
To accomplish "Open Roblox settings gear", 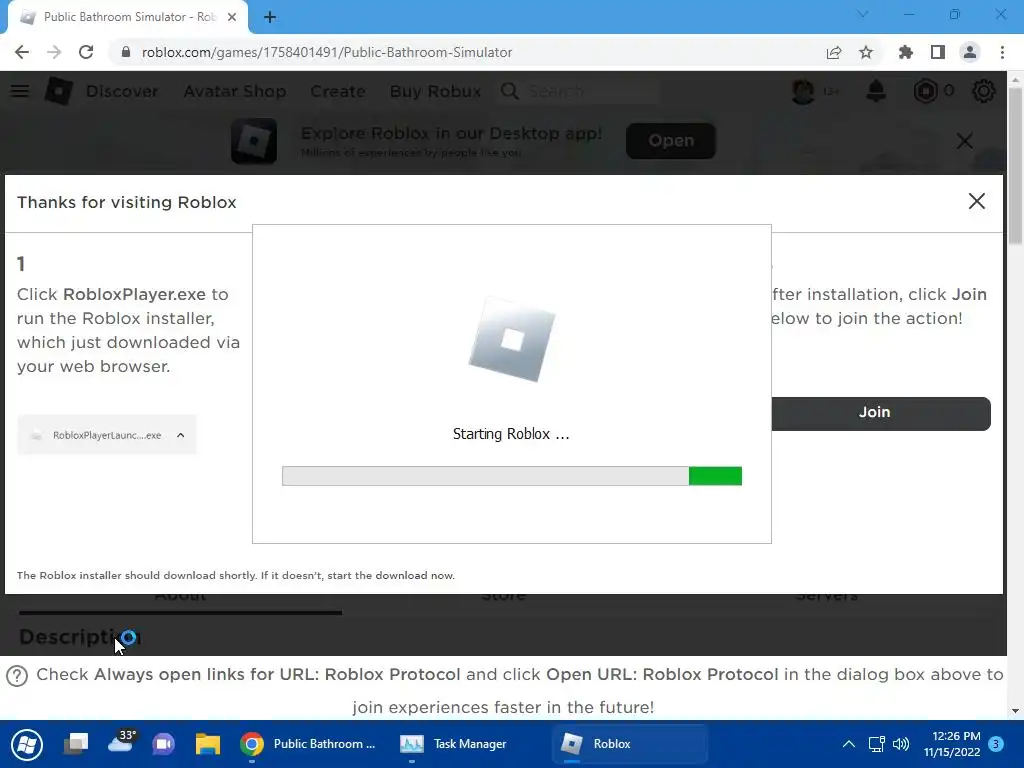I will coord(984,91).
